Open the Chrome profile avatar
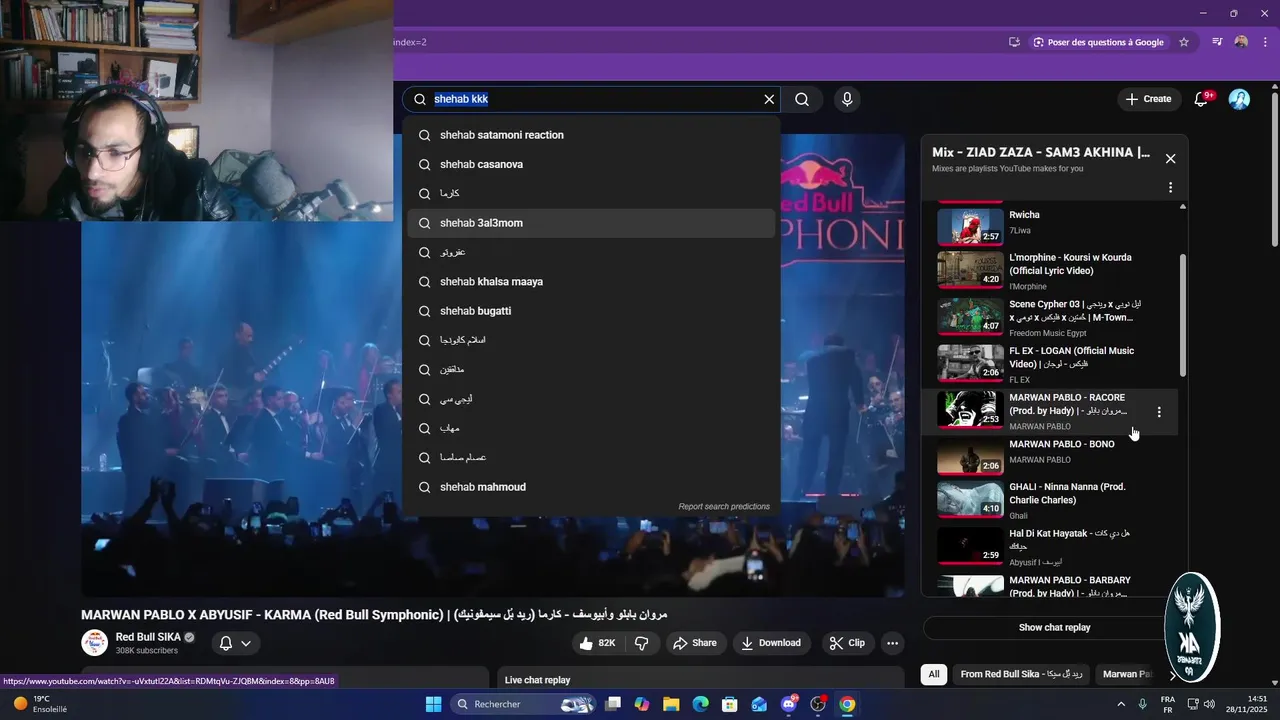Viewport: 1280px width, 720px height. click(1241, 42)
